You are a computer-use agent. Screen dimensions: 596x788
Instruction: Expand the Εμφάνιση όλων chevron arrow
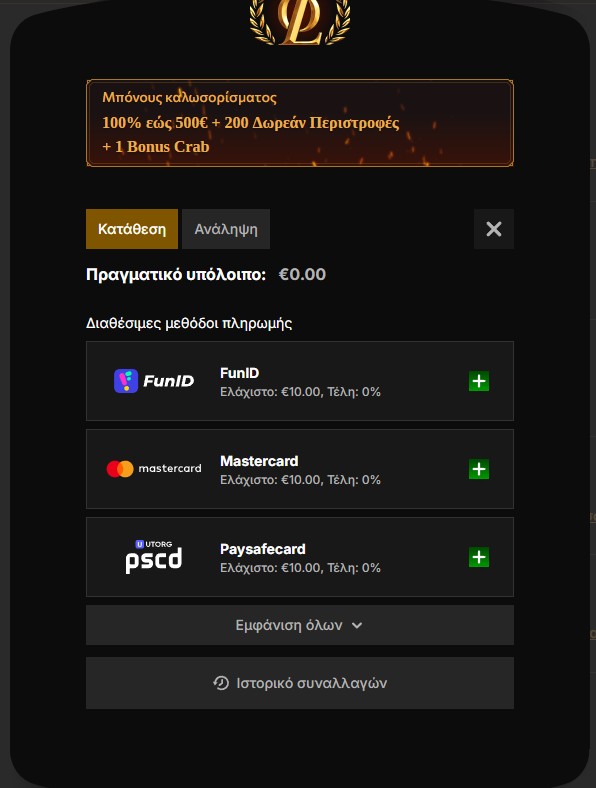[357, 626]
